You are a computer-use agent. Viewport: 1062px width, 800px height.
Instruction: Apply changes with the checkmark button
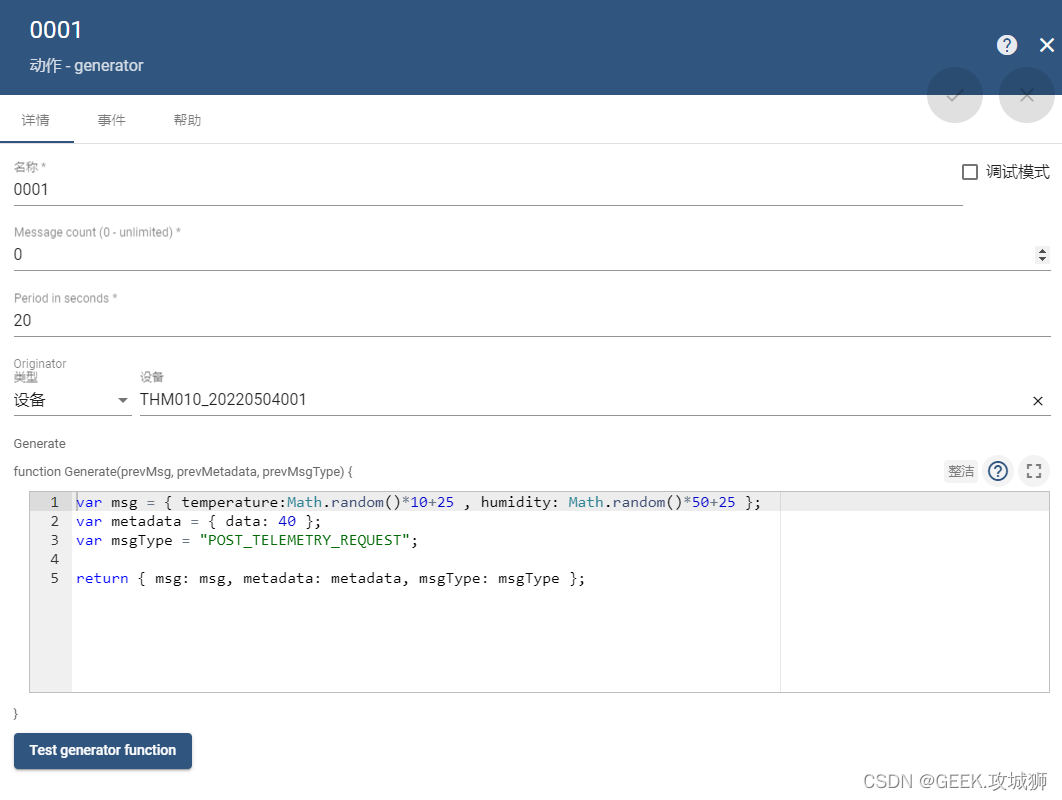(x=954, y=95)
